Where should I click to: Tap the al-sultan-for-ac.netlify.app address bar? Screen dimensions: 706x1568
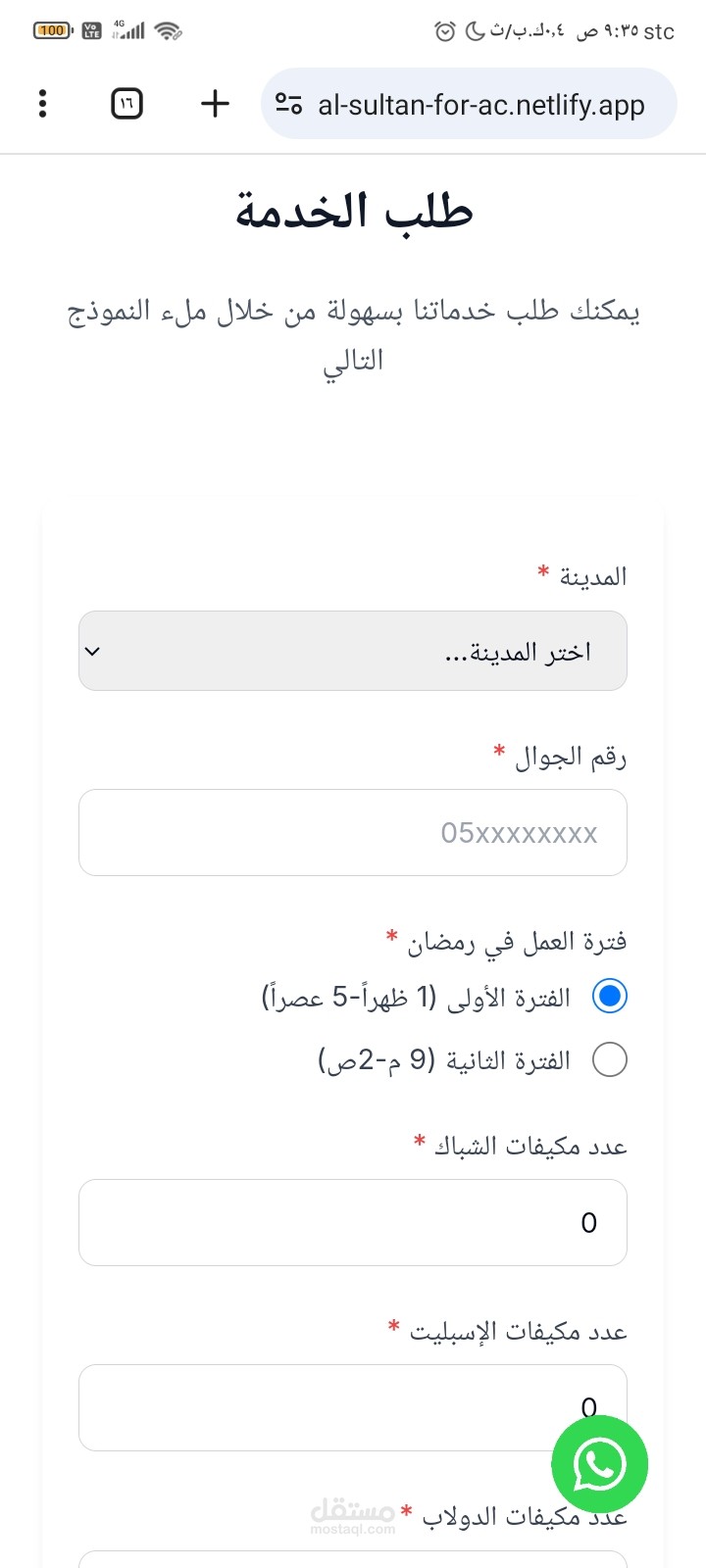click(480, 104)
